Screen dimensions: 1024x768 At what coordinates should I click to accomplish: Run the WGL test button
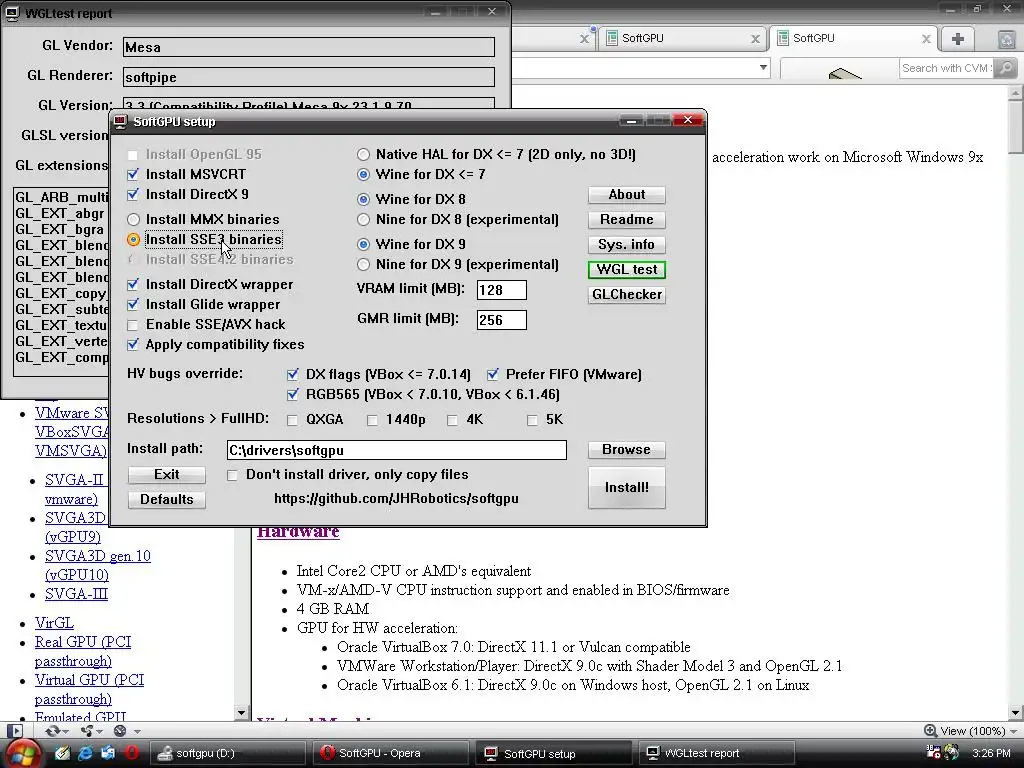click(626, 269)
